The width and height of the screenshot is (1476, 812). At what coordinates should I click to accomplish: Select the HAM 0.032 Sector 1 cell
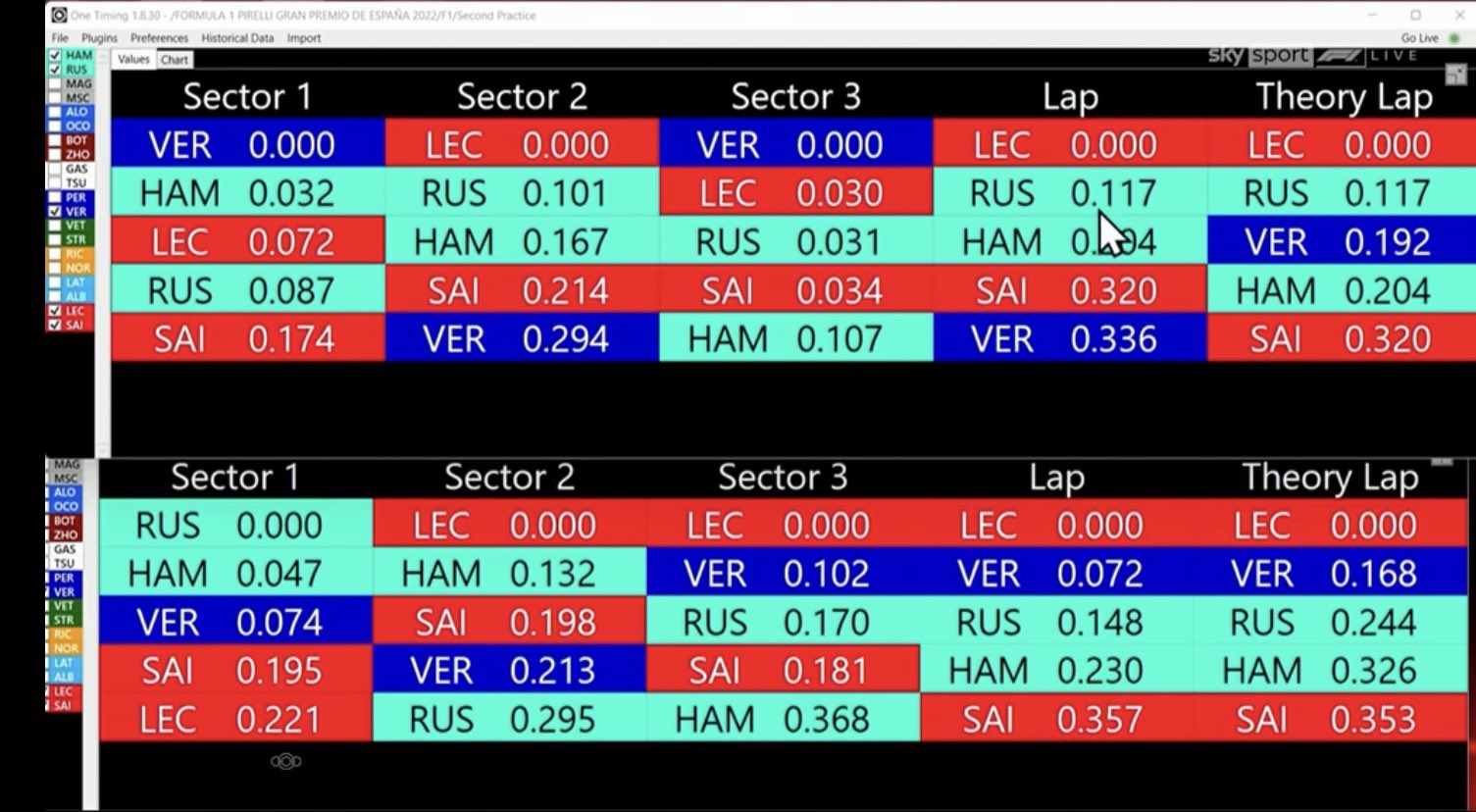[x=248, y=193]
